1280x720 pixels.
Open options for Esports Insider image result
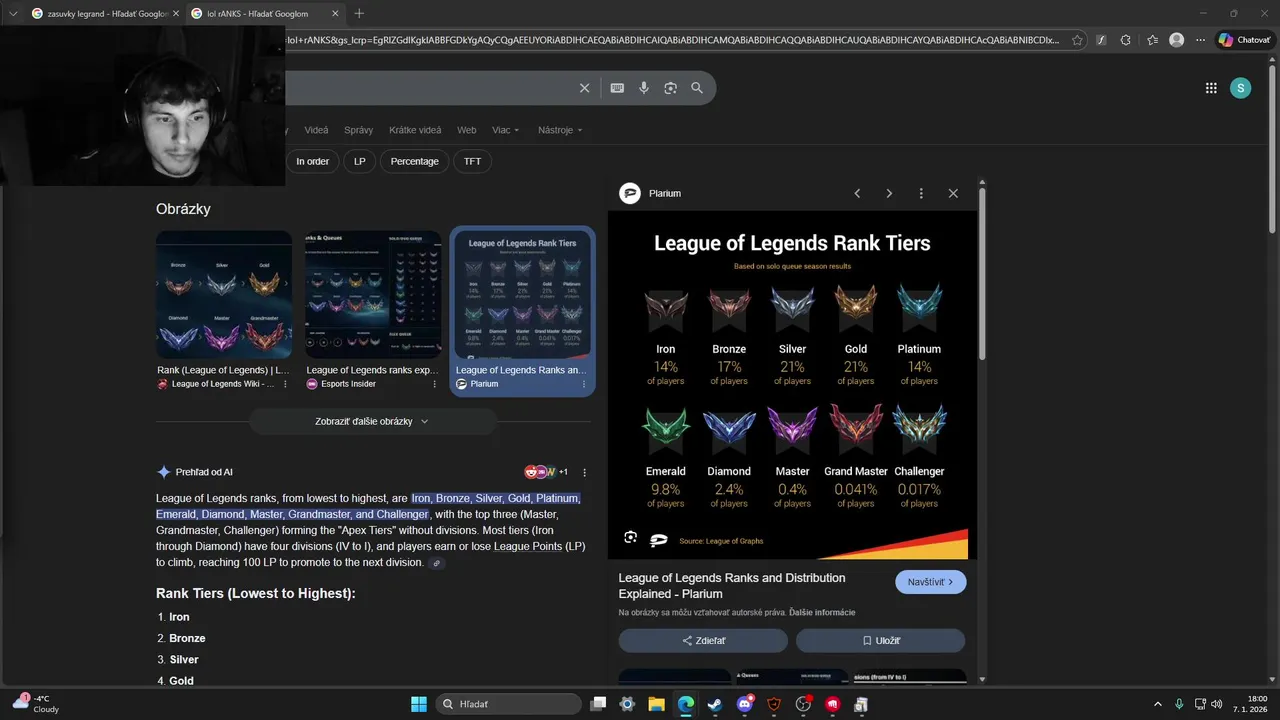(434, 384)
